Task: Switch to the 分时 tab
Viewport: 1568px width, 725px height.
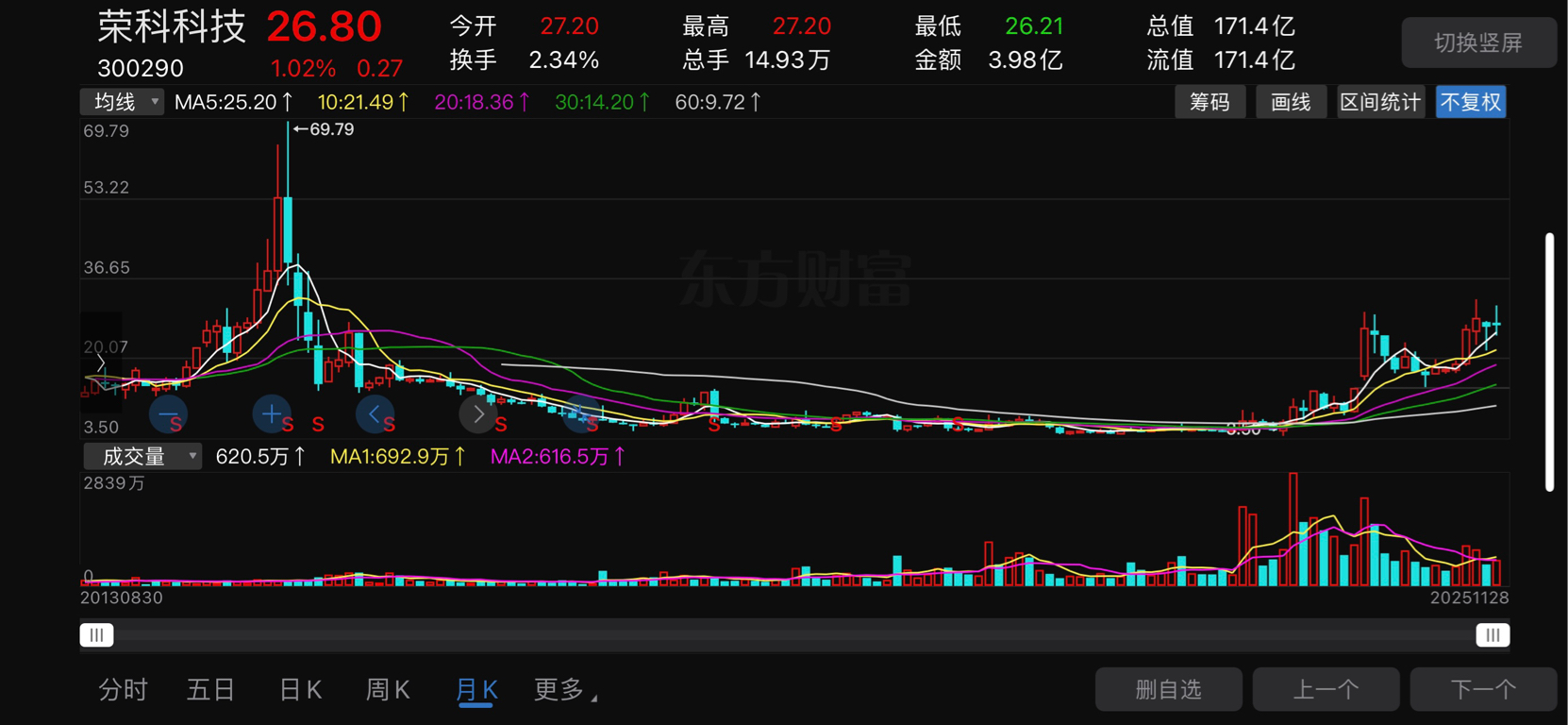Action: [x=124, y=690]
